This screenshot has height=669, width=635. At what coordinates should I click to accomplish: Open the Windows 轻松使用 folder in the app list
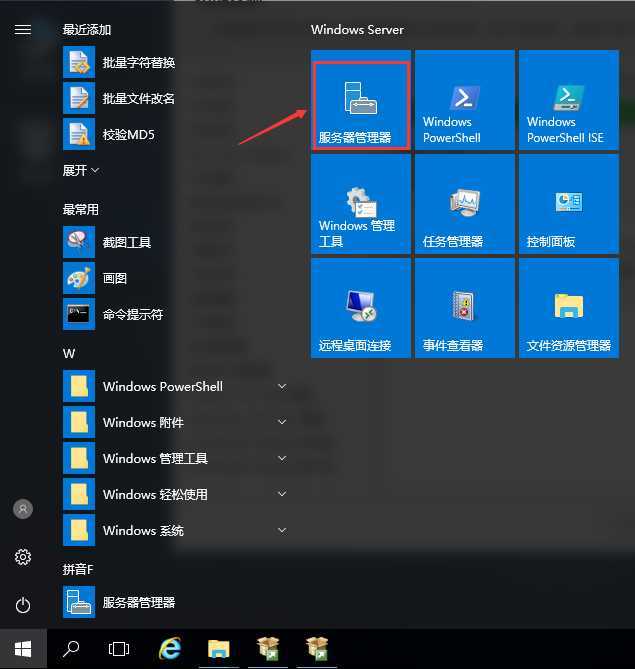pyautogui.click(x=175, y=494)
